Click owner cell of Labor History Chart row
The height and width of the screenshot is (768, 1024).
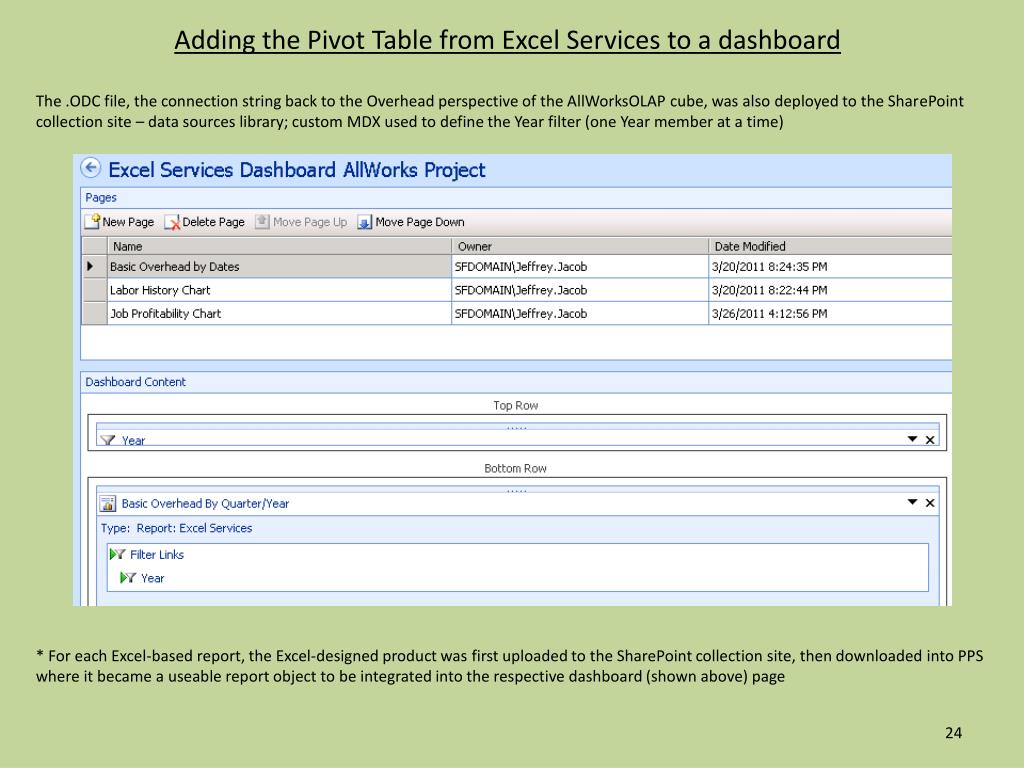click(580, 290)
